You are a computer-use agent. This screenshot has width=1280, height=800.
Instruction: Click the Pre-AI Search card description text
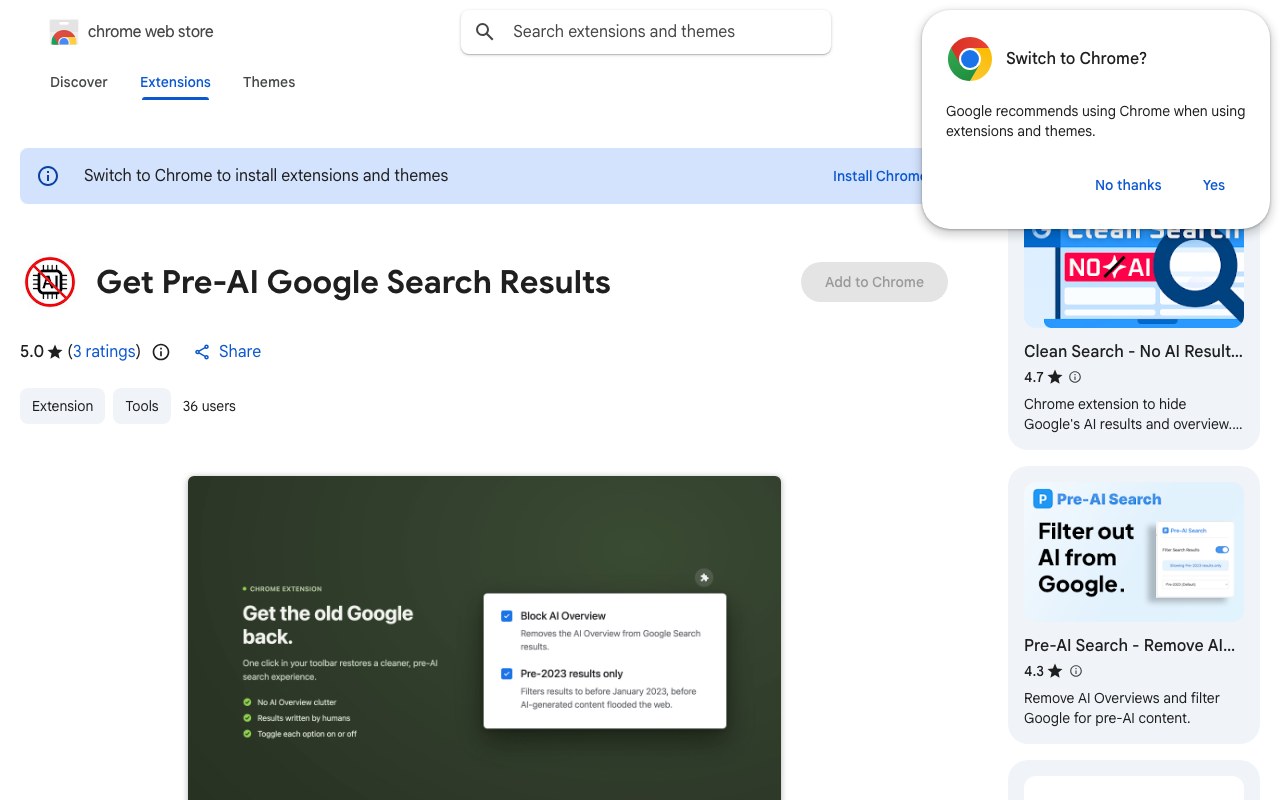[1122, 708]
